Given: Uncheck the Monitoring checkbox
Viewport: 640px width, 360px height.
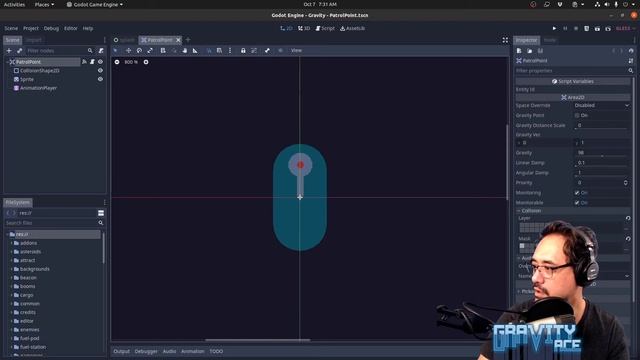Looking at the screenshot, I should [577, 193].
